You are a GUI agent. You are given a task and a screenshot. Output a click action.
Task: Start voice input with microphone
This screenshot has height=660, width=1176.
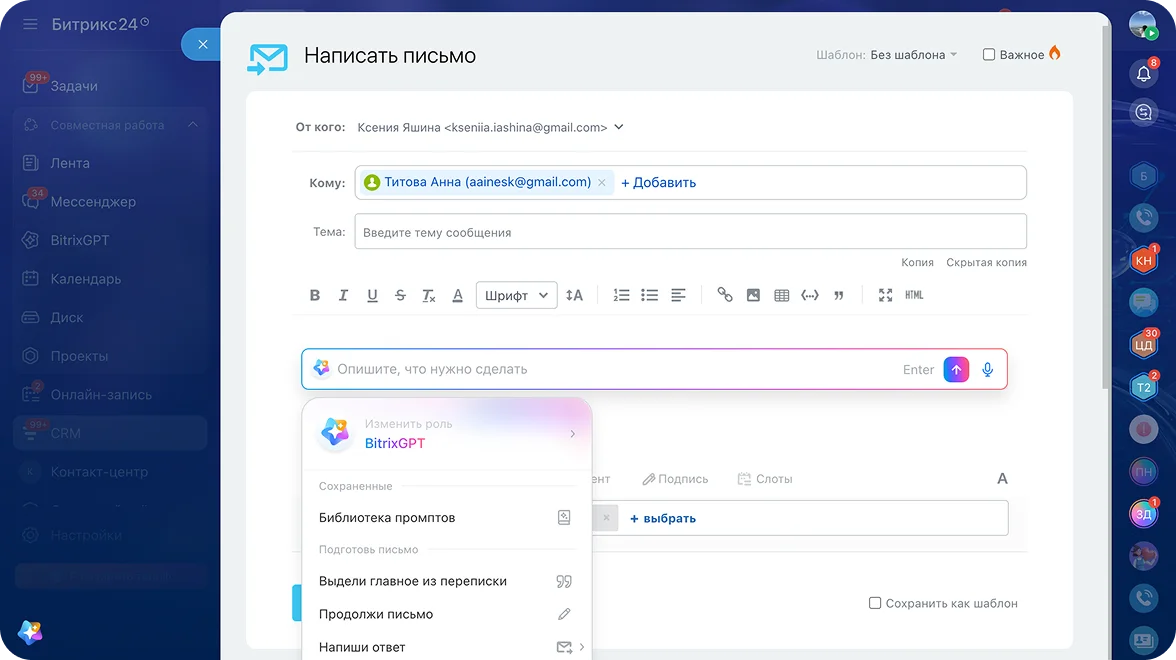coord(988,369)
